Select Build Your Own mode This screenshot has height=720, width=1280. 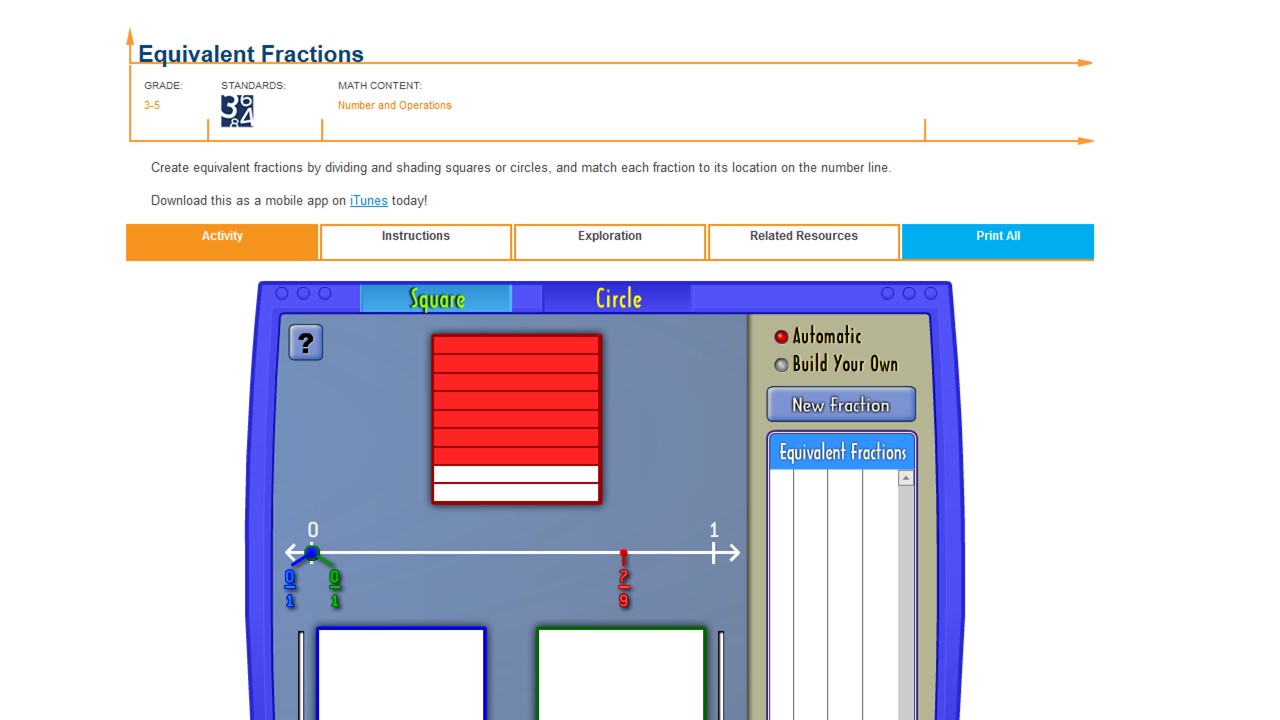click(x=781, y=364)
